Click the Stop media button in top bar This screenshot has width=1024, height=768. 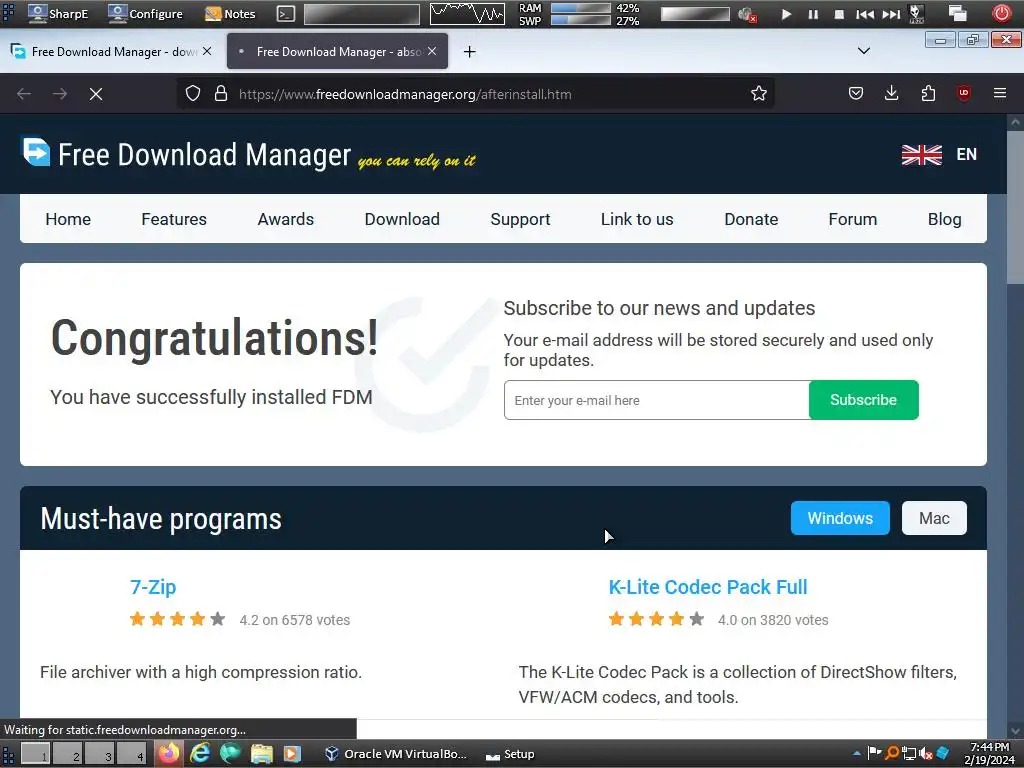(839, 14)
